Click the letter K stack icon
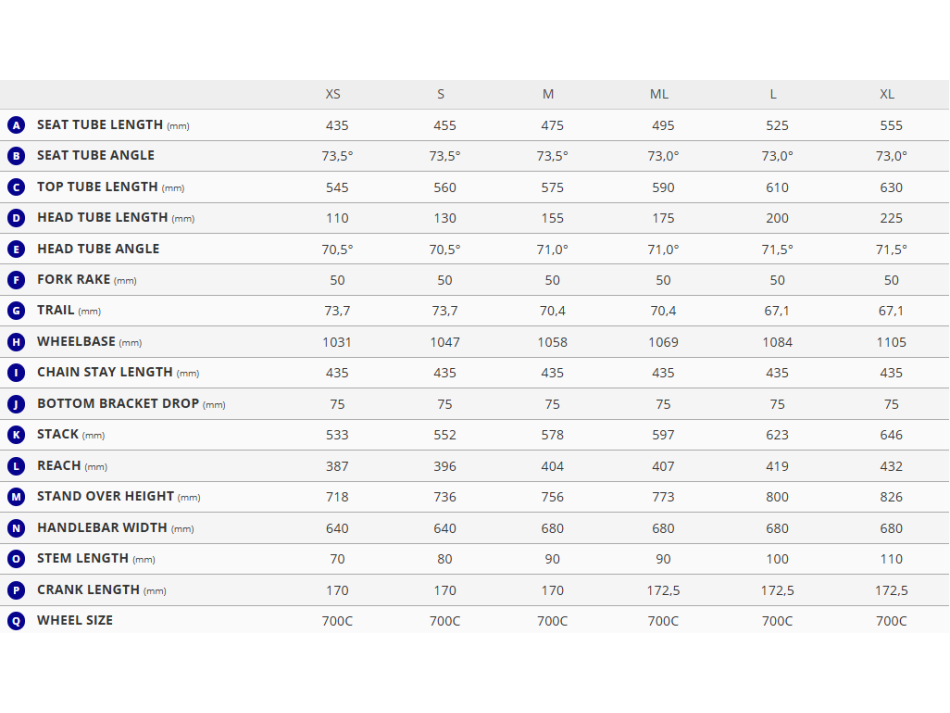This screenshot has width=950, height=713. click(x=16, y=435)
